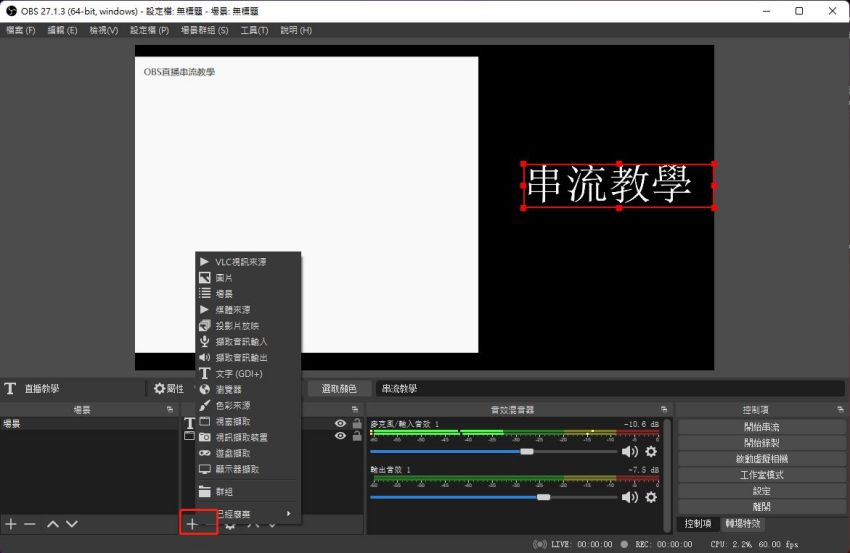
Task: Expand the 已經廢棄 deprecated submenu
Action: pyautogui.click(x=248, y=513)
